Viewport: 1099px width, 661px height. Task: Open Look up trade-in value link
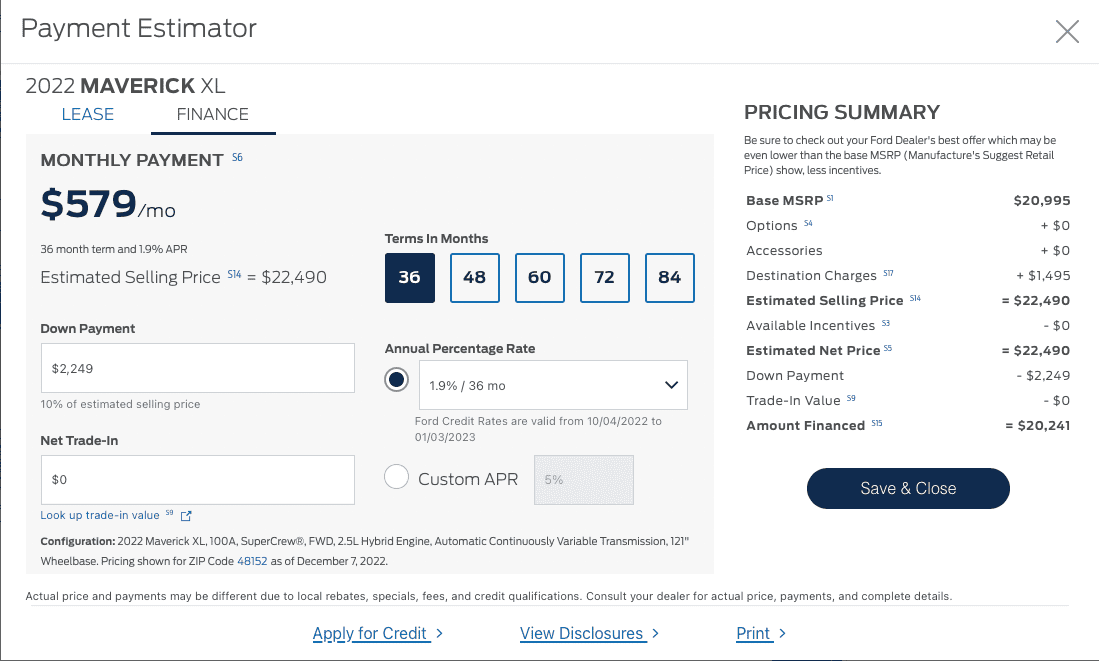coord(100,515)
